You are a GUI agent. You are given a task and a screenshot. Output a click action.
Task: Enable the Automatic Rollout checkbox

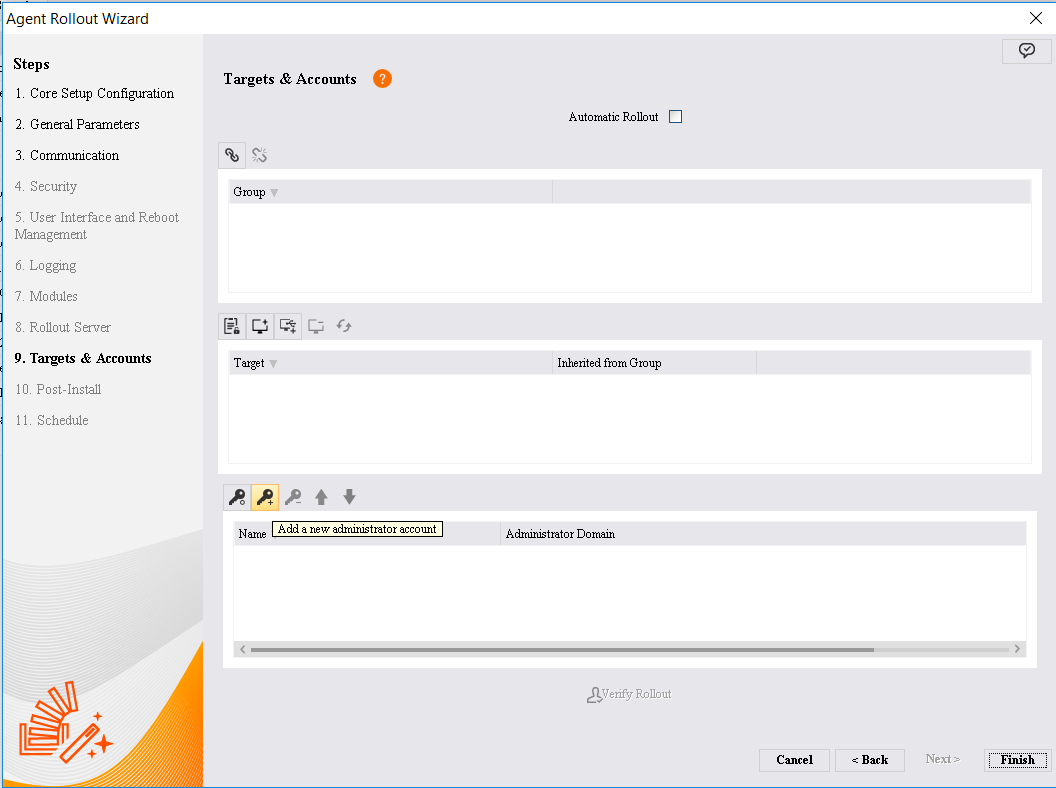click(675, 117)
